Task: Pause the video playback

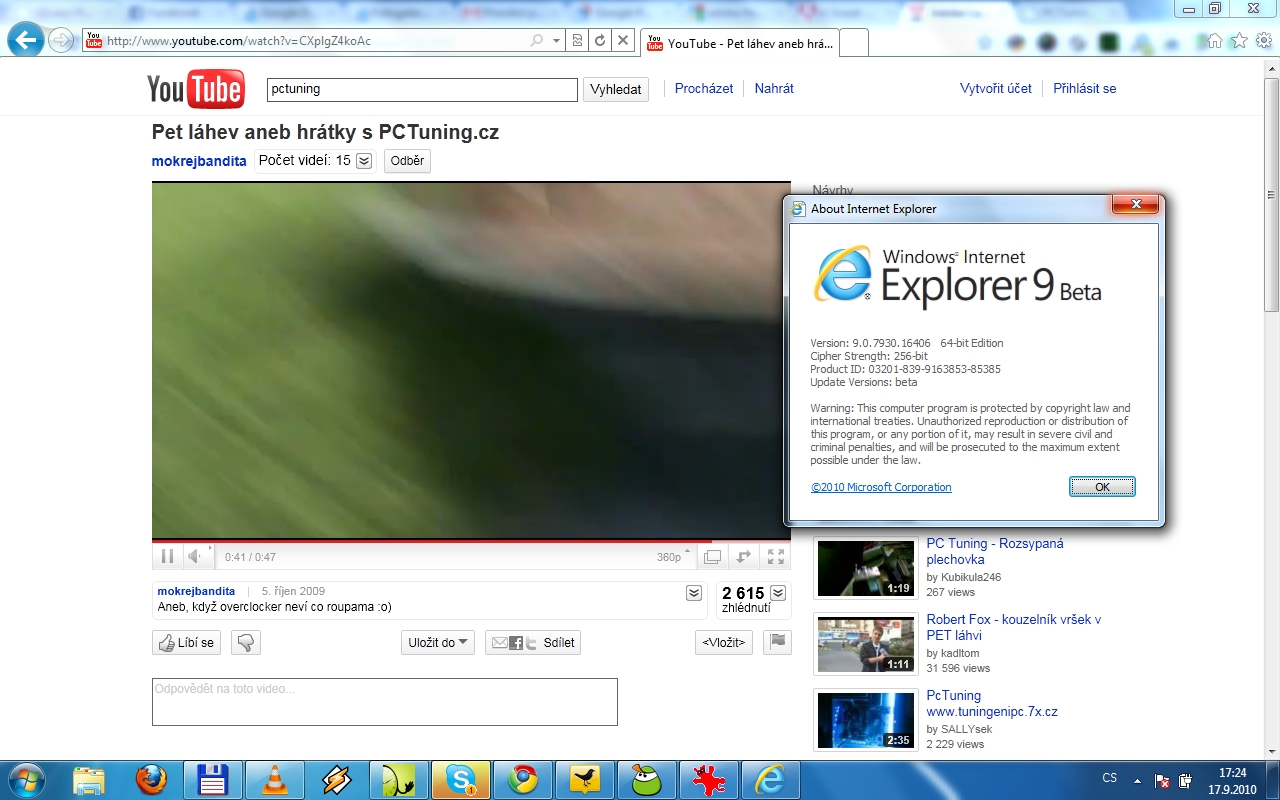Action: pyautogui.click(x=167, y=556)
